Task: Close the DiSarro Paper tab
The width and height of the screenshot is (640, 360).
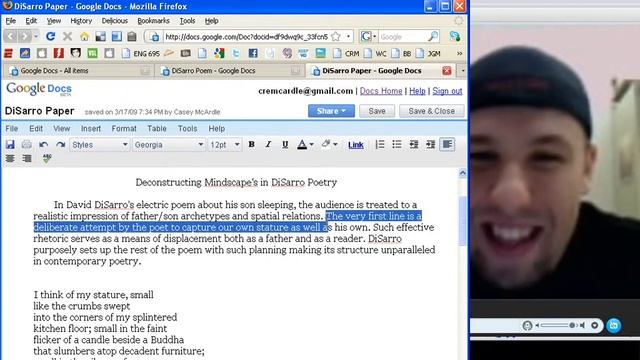Action: click(447, 71)
